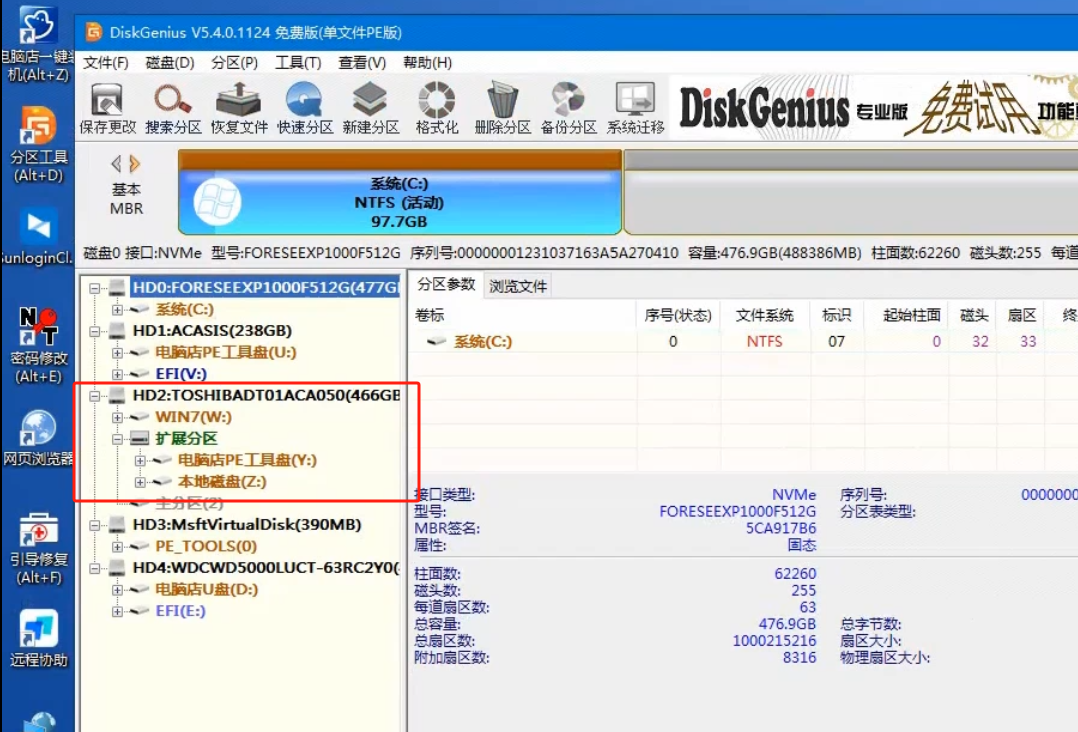1078x732 pixels.
Task: Click the Delete Partition (删除分区) trash icon
Action: pos(502,108)
